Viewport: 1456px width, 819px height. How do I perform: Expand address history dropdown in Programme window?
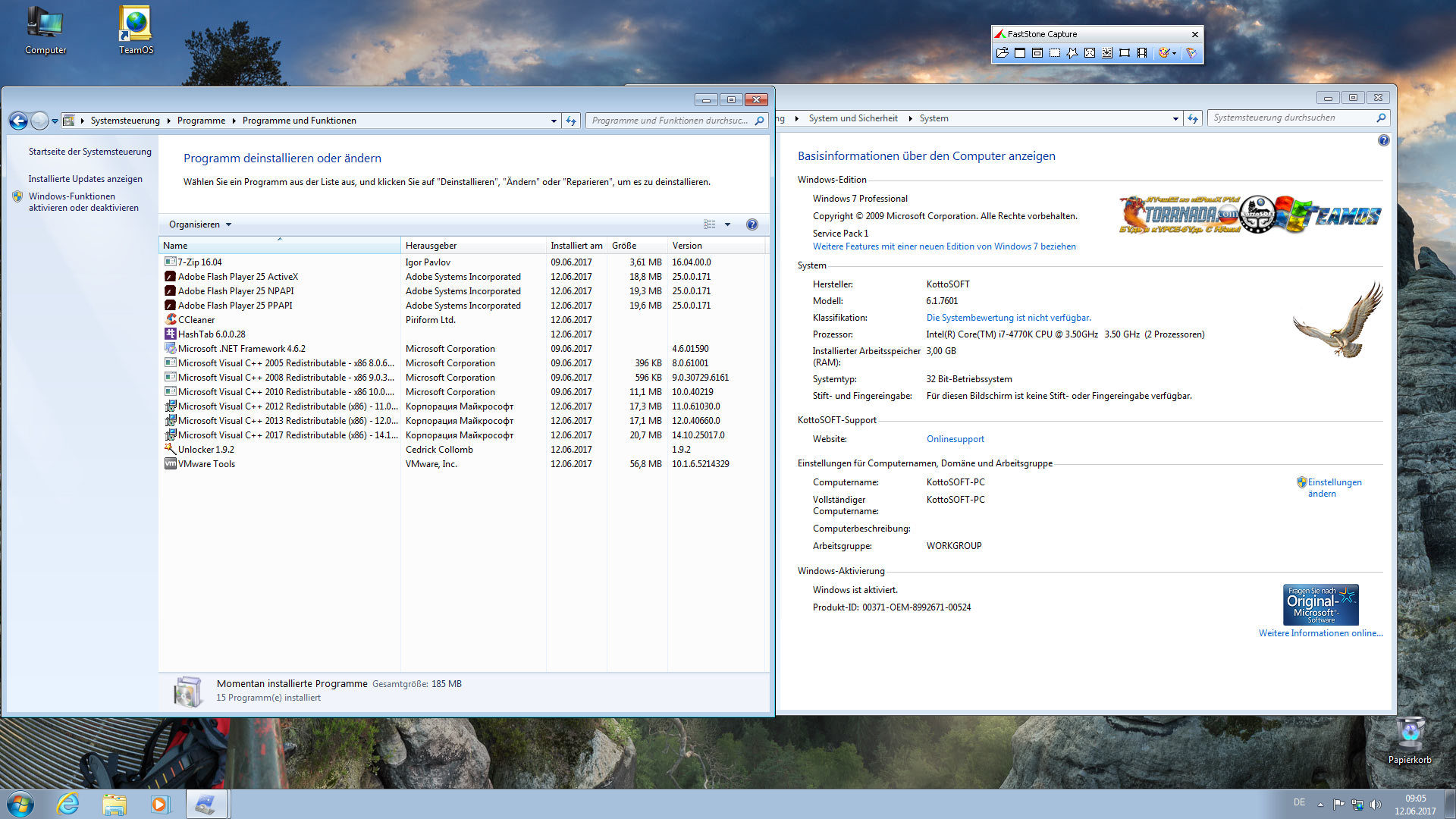click(x=554, y=121)
